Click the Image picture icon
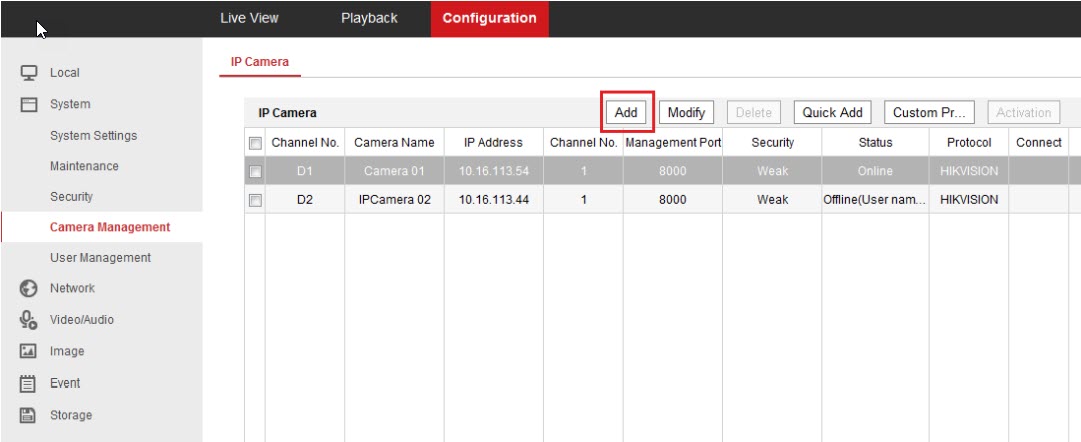Viewport: 1081px width, 442px height. (29, 352)
